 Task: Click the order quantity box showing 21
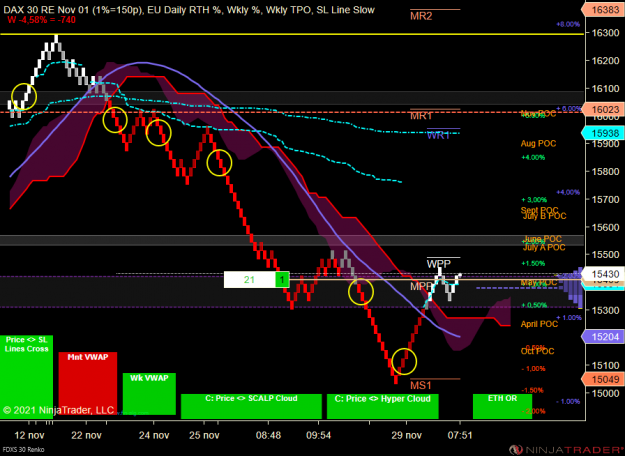pyautogui.click(x=250, y=280)
